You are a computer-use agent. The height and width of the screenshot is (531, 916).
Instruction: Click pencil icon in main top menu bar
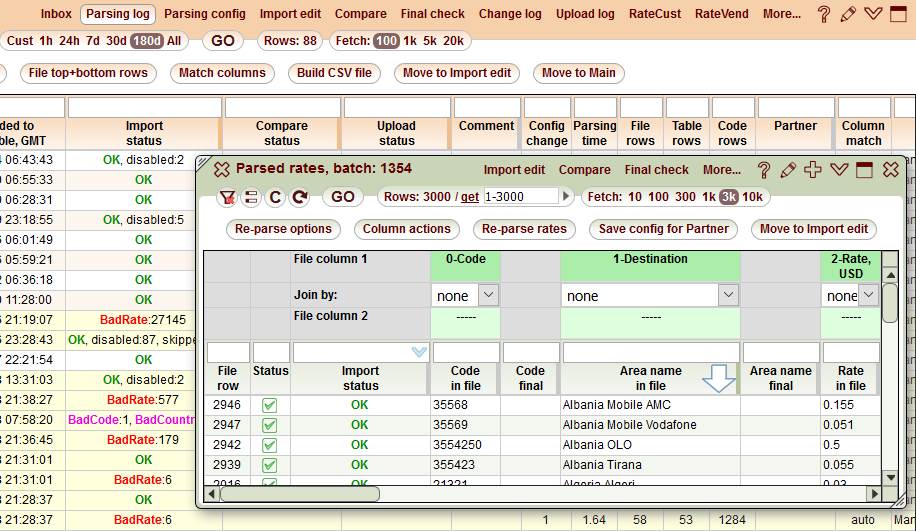click(848, 14)
